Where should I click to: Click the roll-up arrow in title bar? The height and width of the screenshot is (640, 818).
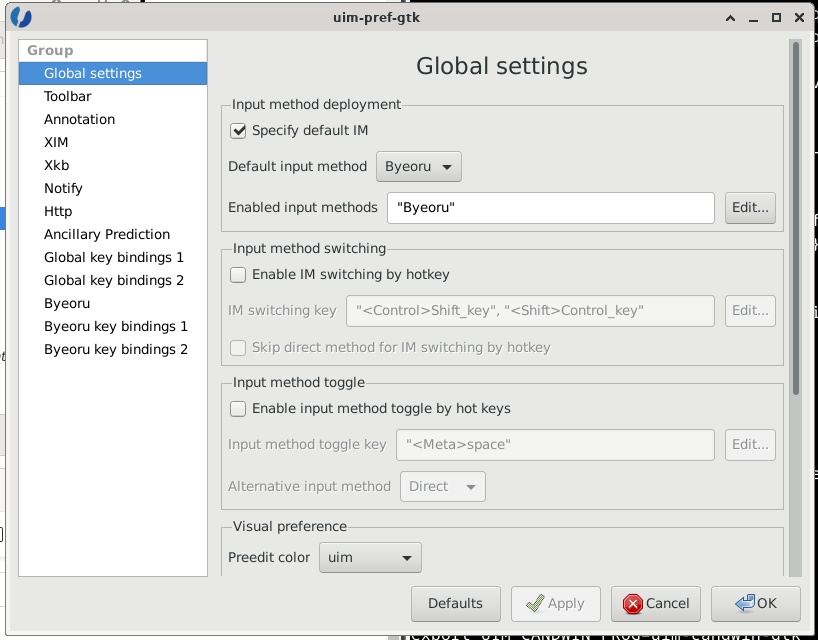point(730,18)
